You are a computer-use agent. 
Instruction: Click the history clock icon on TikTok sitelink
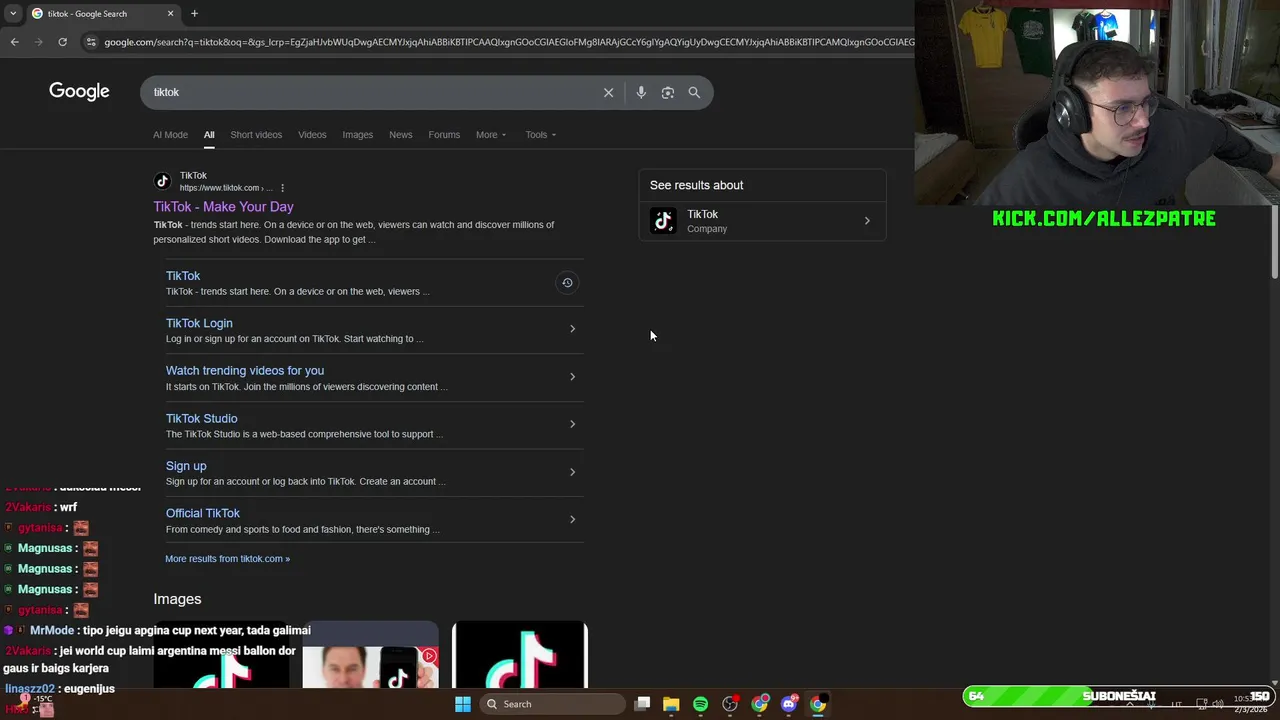(x=567, y=283)
